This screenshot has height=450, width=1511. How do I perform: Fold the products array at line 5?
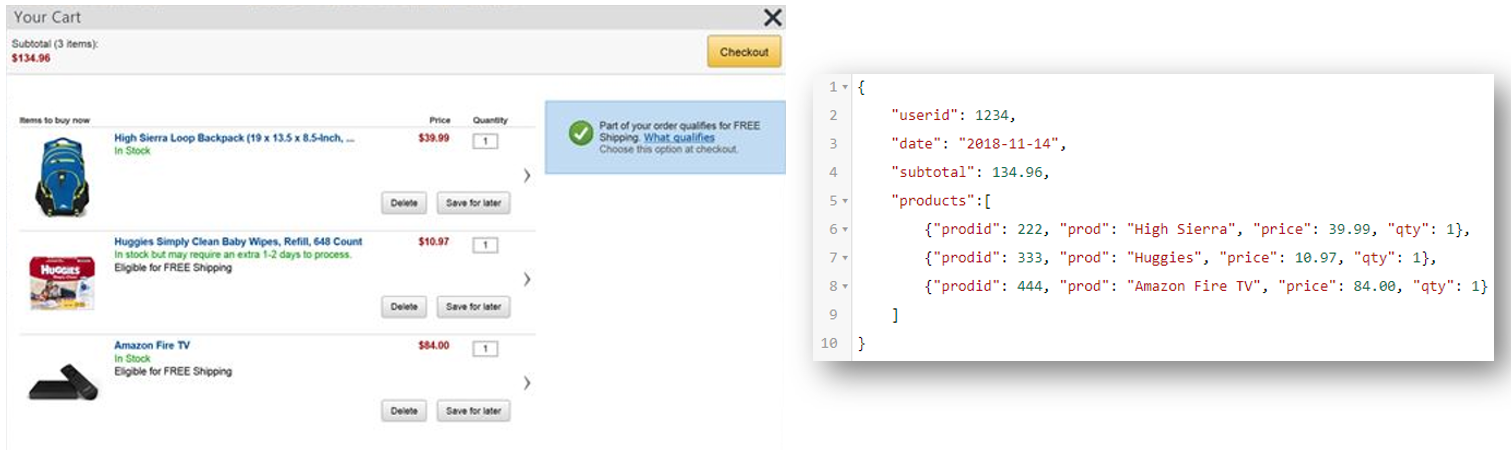[845, 201]
